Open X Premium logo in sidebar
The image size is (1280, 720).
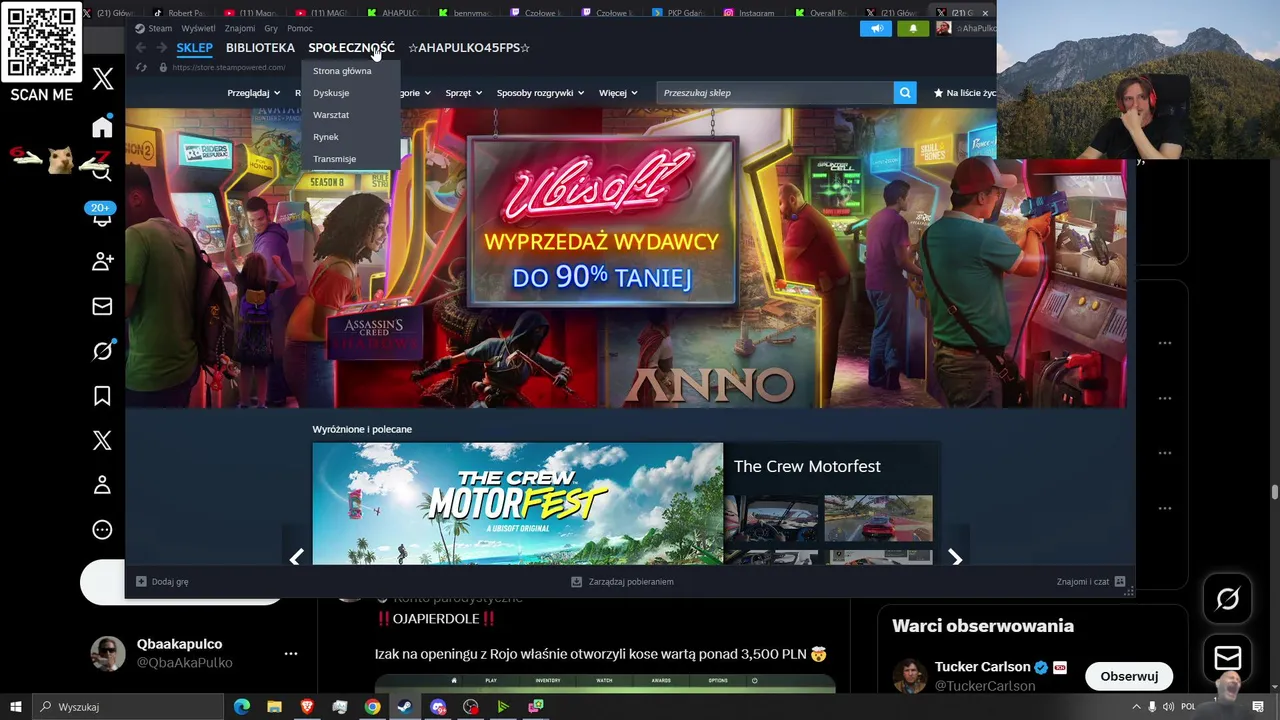[102, 441]
